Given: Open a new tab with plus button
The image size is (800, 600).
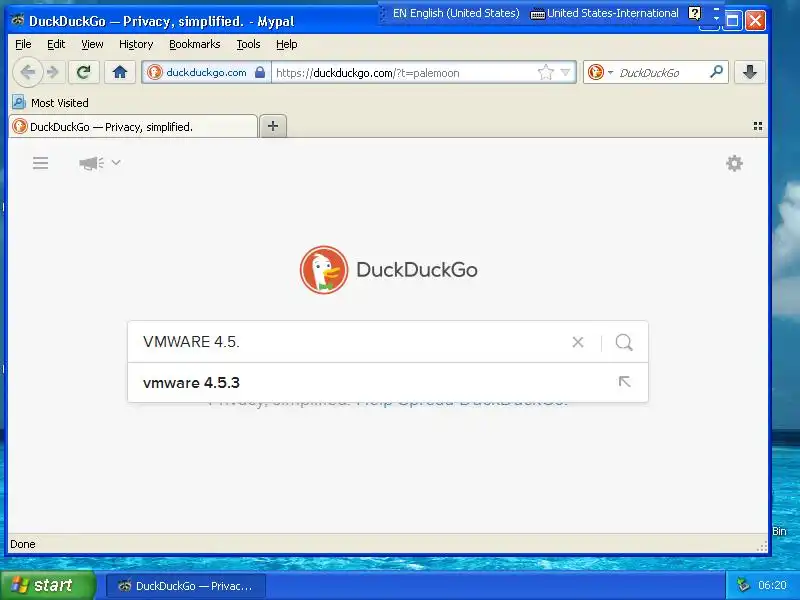Looking at the screenshot, I should [x=273, y=126].
